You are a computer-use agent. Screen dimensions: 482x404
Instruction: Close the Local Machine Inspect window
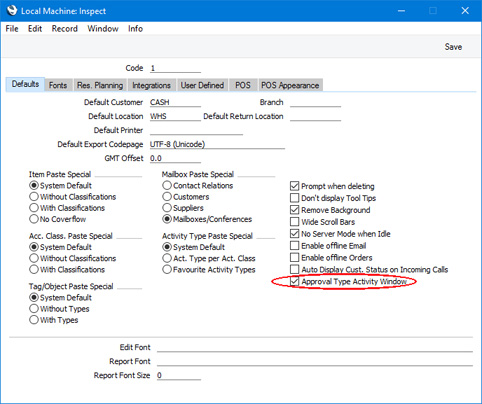(465, 11)
